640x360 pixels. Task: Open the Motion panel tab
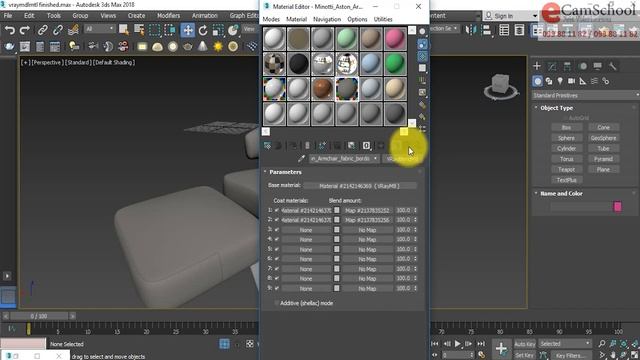click(x=583, y=66)
